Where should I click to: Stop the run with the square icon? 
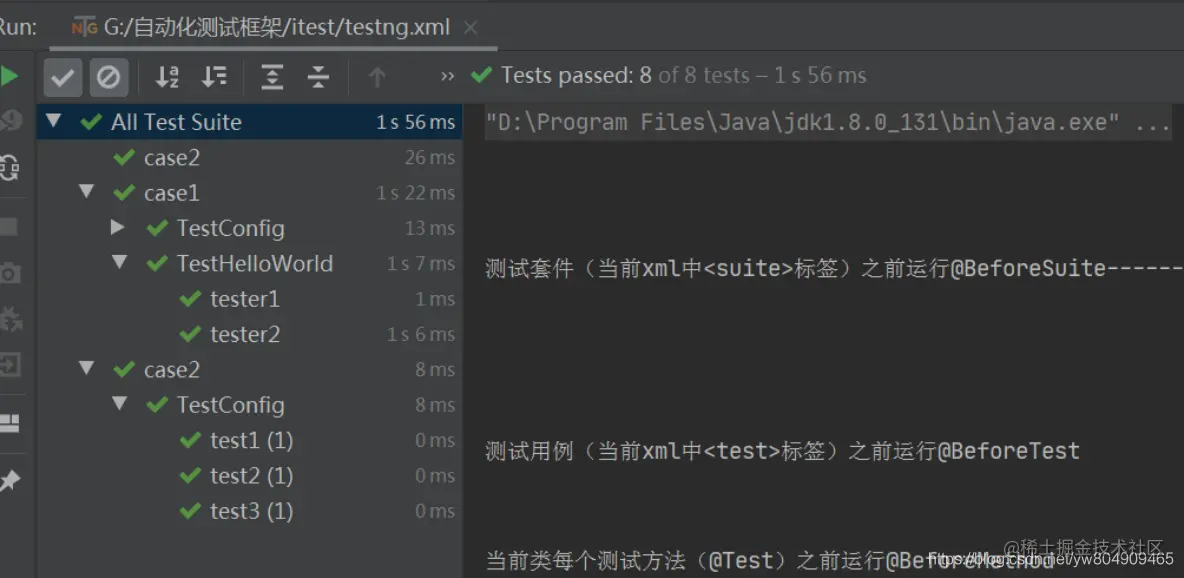pos(9,227)
